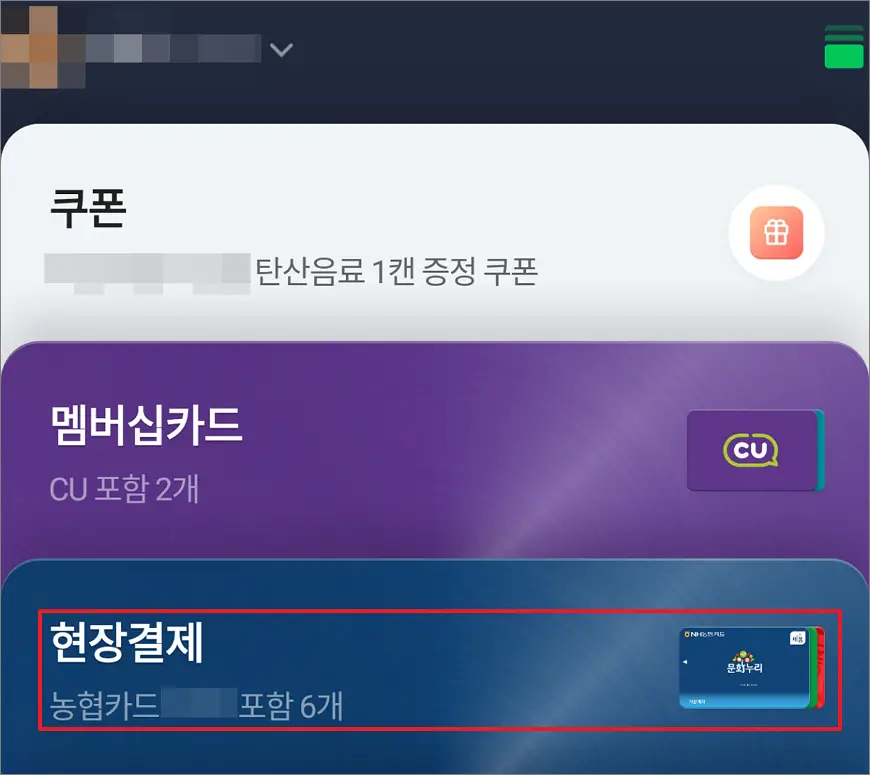870x775 pixels.
Task: Open the blurred account name selector
Action: click(x=173, y=48)
